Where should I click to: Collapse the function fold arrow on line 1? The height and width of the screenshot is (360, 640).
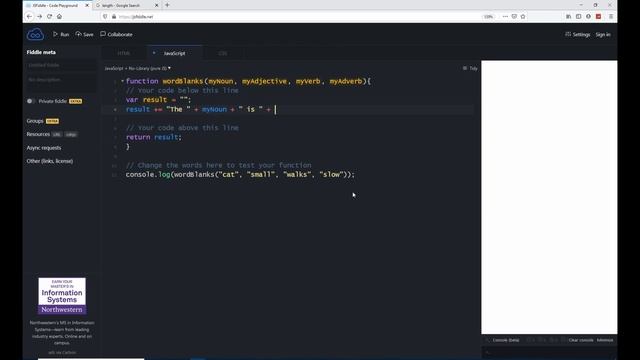coord(122,81)
